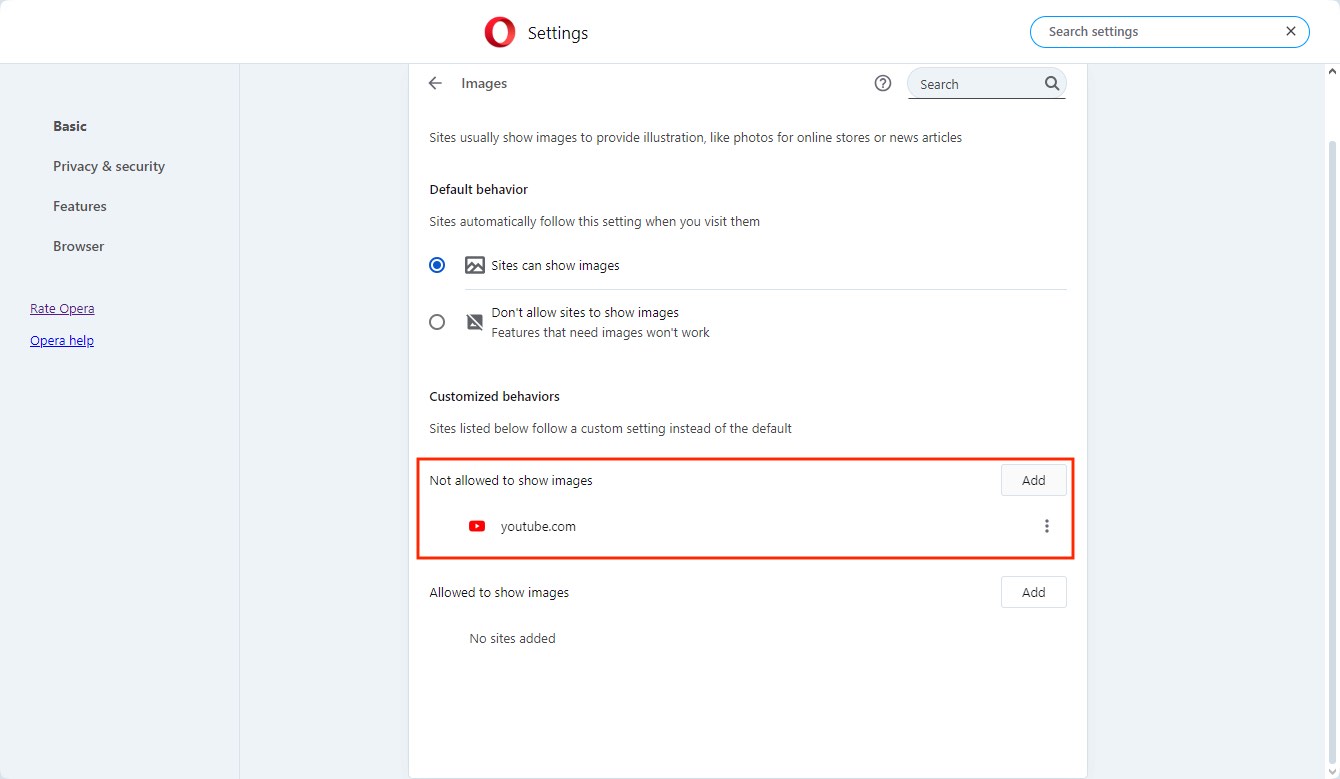The width and height of the screenshot is (1340, 779).
Task: Clear the Search settings field via the X icon
Action: [1289, 31]
